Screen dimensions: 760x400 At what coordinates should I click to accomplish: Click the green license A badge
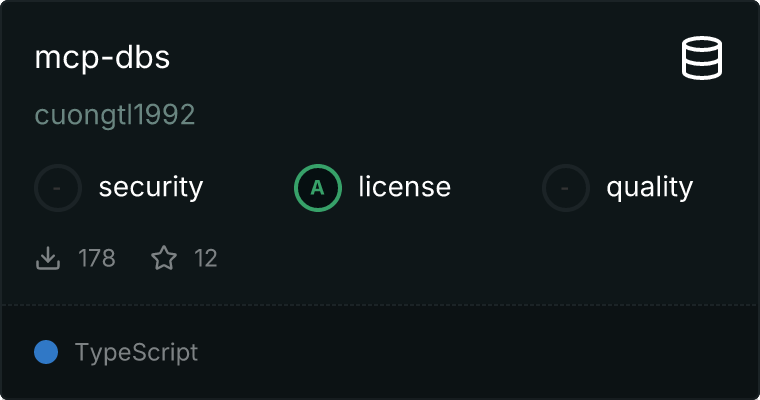[318, 187]
